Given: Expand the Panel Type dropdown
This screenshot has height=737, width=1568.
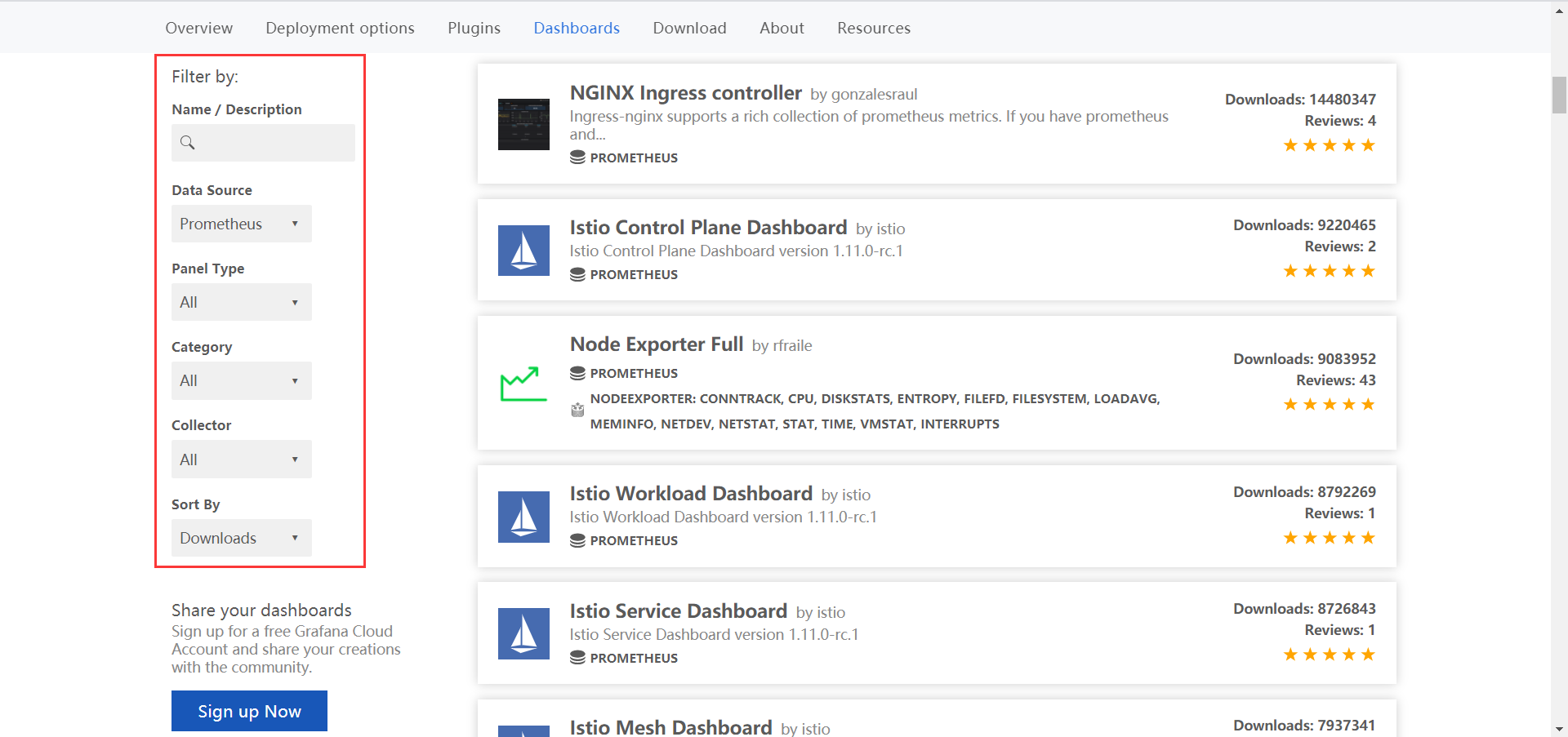Looking at the screenshot, I should [241, 302].
